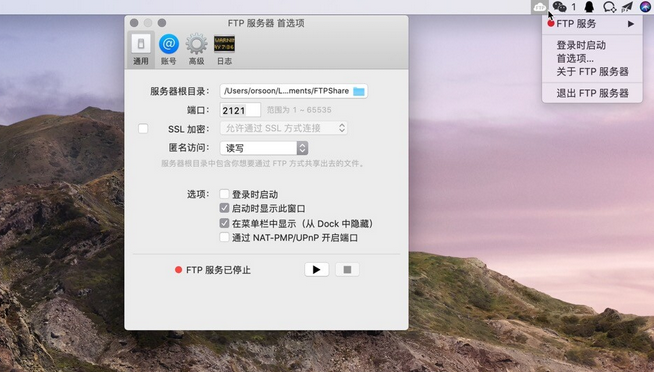Uncheck 在菜单栏中显示 option
This screenshot has height=372, width=654.
[x=224, y=223]
